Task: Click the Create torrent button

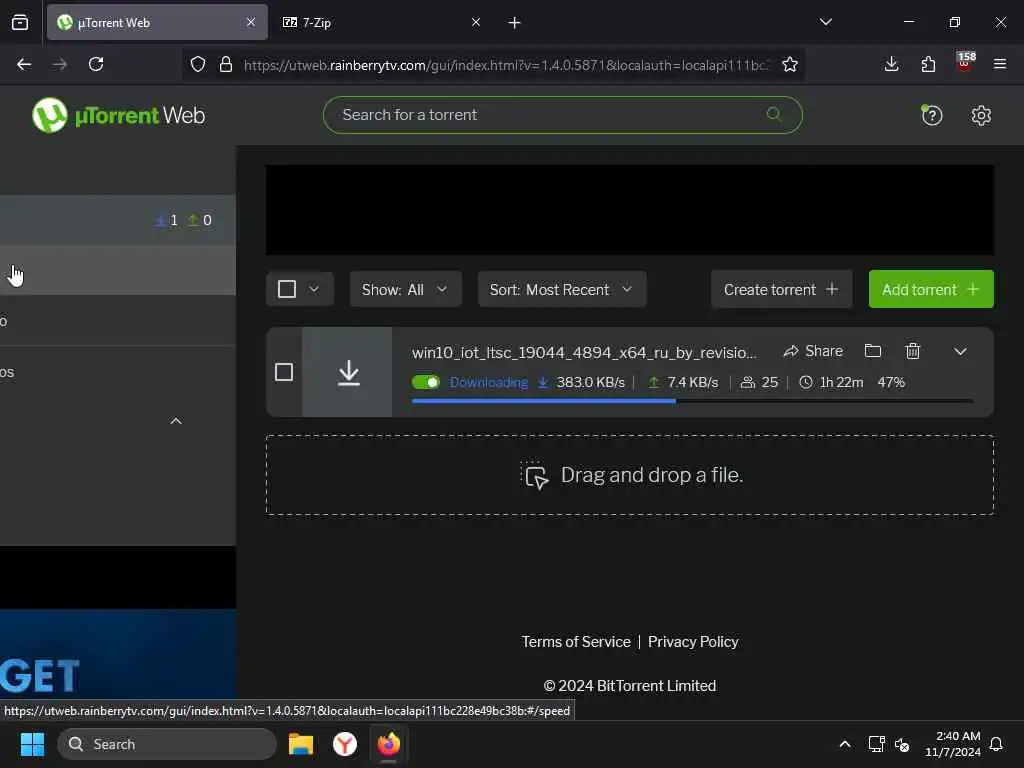Action: click(x=781, y=289)
